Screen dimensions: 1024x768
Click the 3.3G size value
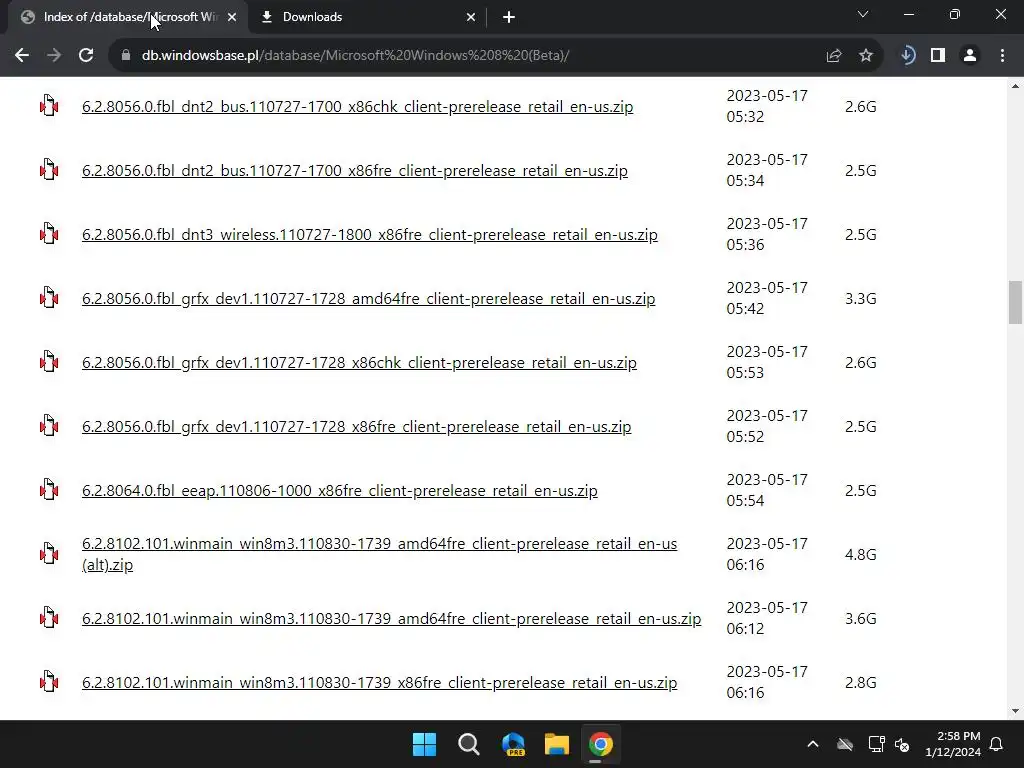pyautogui.click(x=860, y=298)
